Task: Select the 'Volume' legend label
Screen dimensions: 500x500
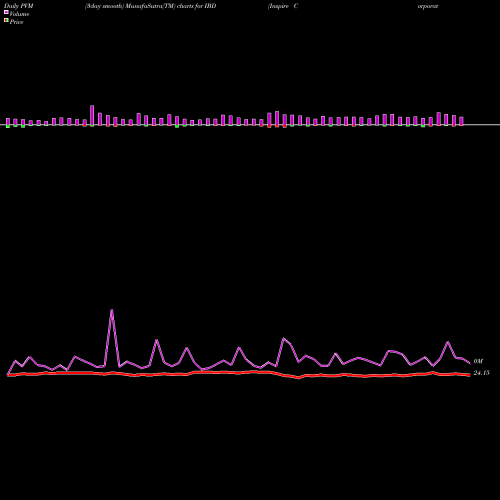Action: coord(19,14)
